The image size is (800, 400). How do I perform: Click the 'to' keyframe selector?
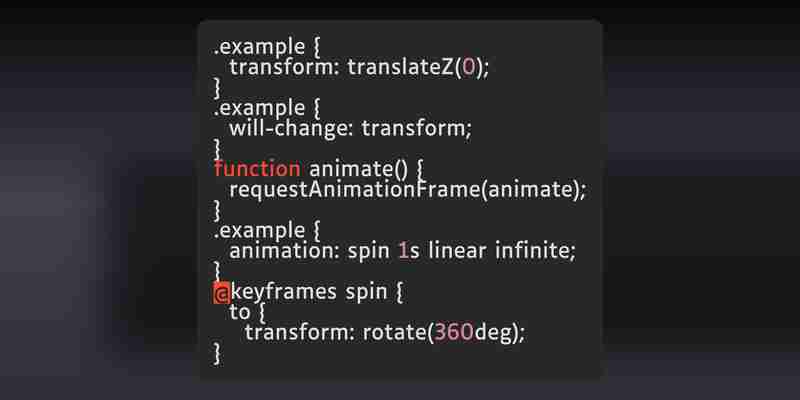point(240,313)
